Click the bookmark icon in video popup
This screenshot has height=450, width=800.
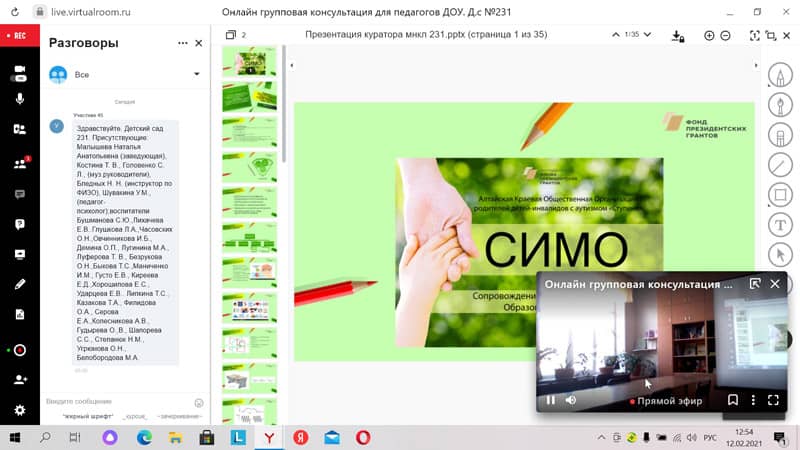tap(733, 401)
